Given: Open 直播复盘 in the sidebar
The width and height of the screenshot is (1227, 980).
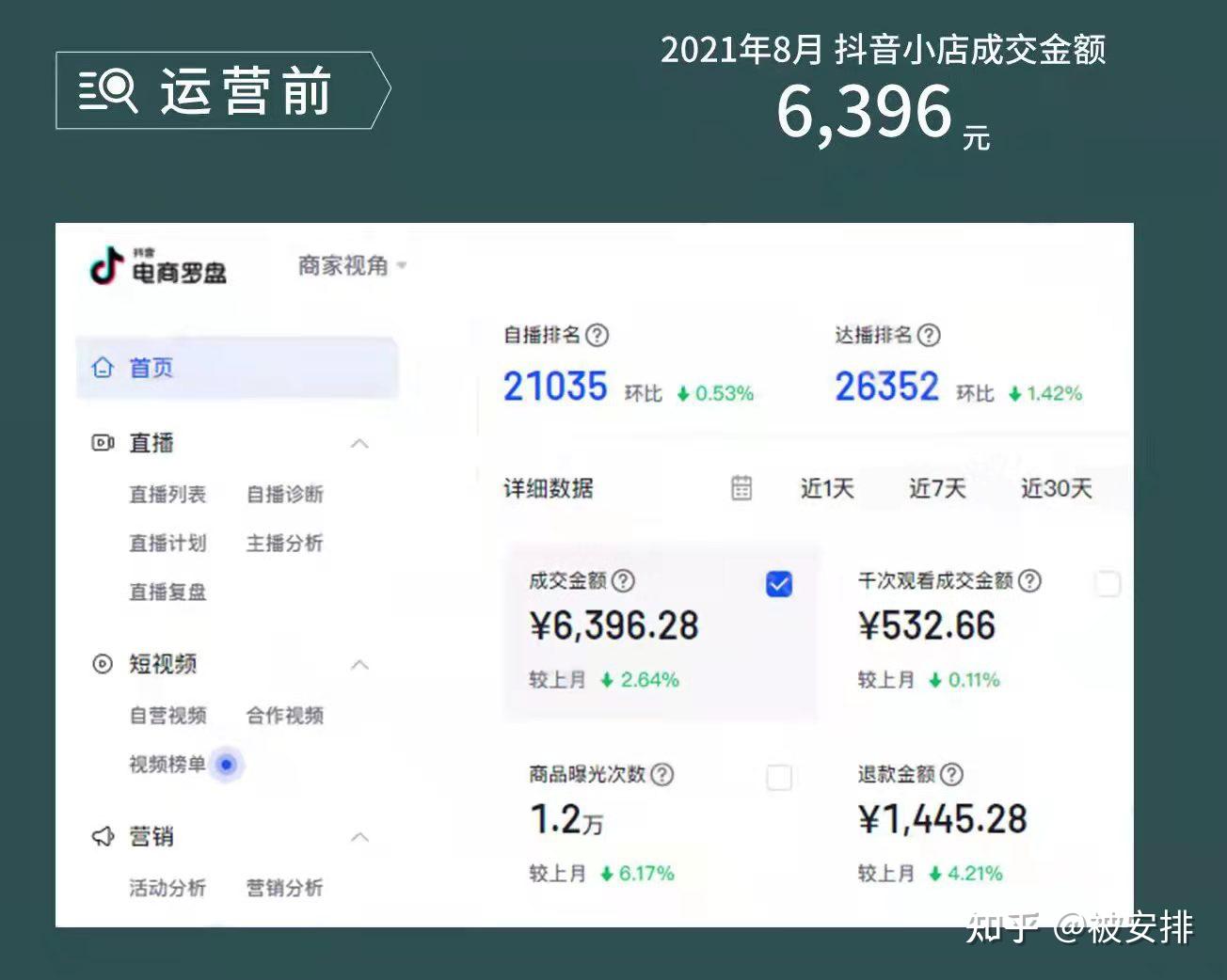Looking at the screenshot, I should coord(167,593).
